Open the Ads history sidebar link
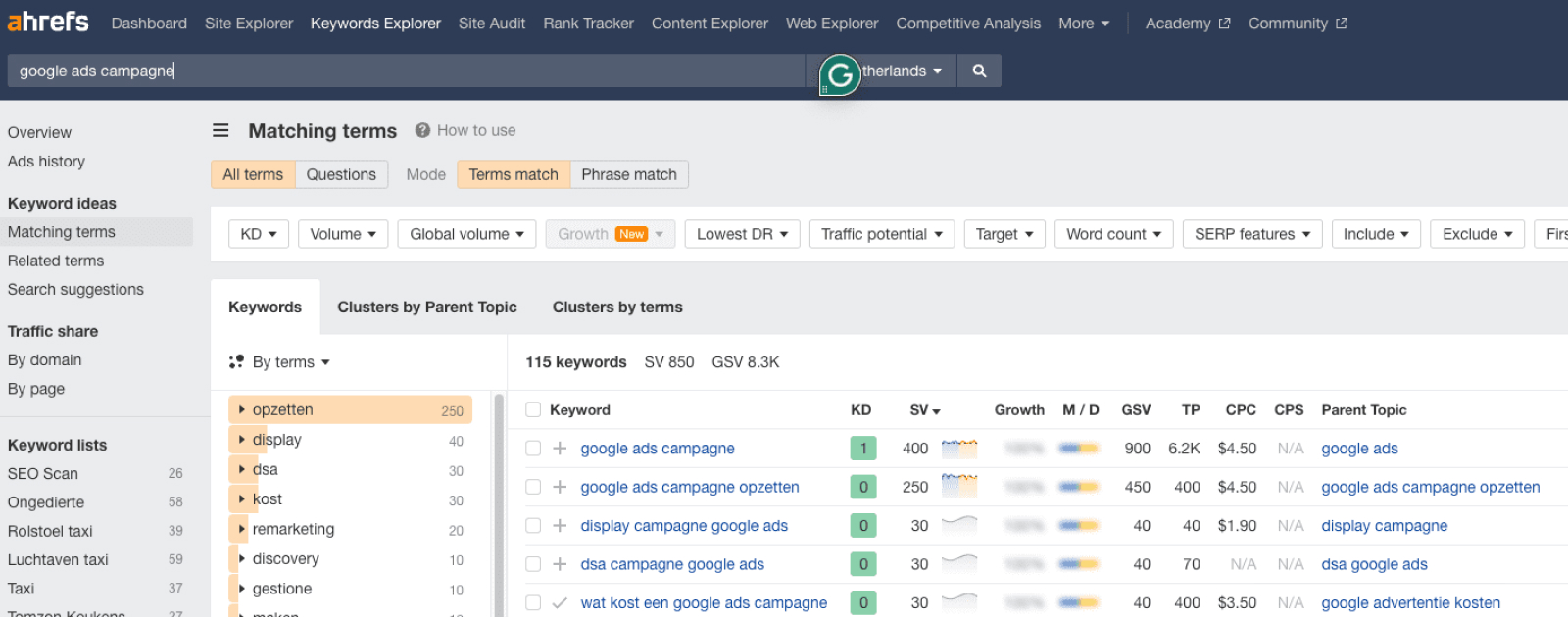Viewport: 1568px width, 617px height. (x=46, y=161)
